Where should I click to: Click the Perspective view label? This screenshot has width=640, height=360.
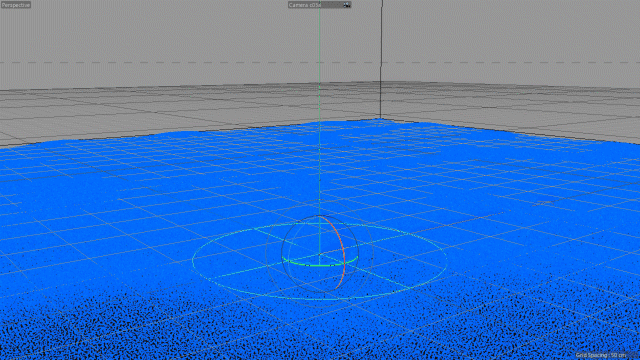(x=16, y=5)
